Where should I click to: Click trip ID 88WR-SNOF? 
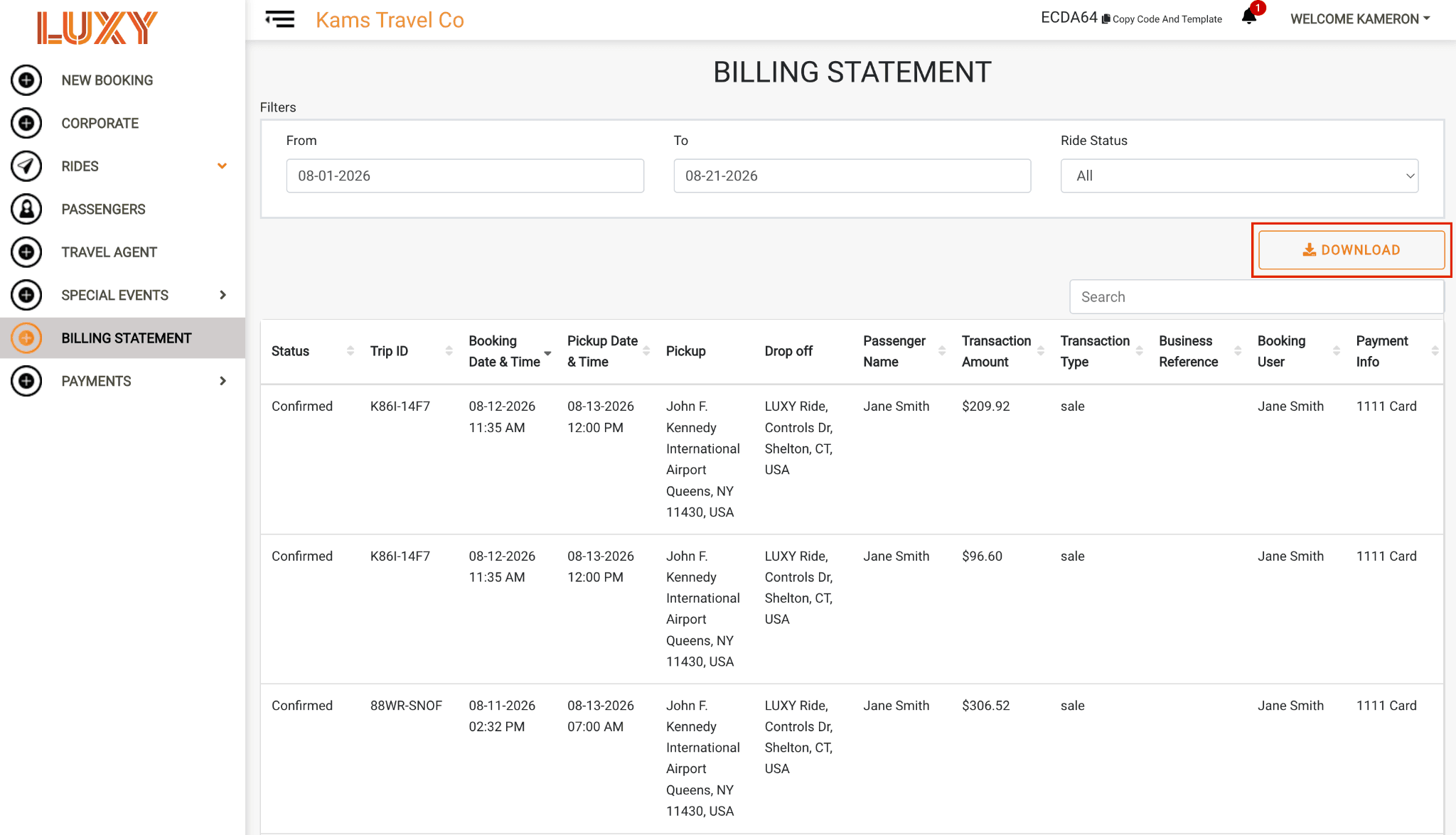pos(406,706)
